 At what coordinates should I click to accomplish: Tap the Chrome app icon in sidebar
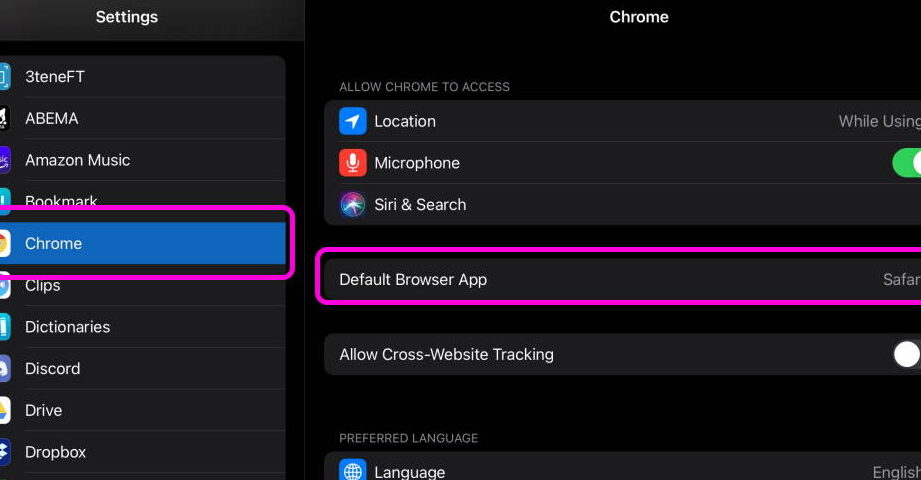pos(5,243)
